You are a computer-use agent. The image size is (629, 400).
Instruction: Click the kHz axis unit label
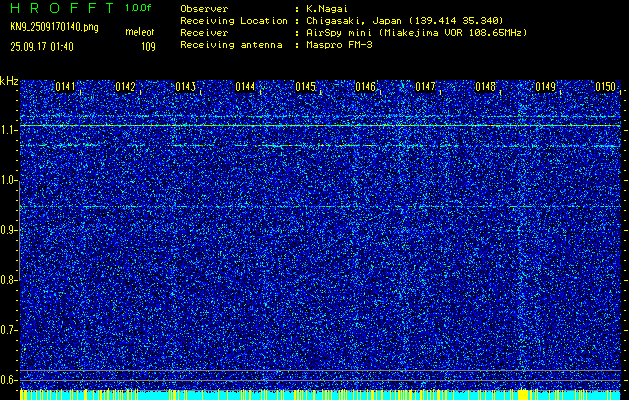click(9, 81)
